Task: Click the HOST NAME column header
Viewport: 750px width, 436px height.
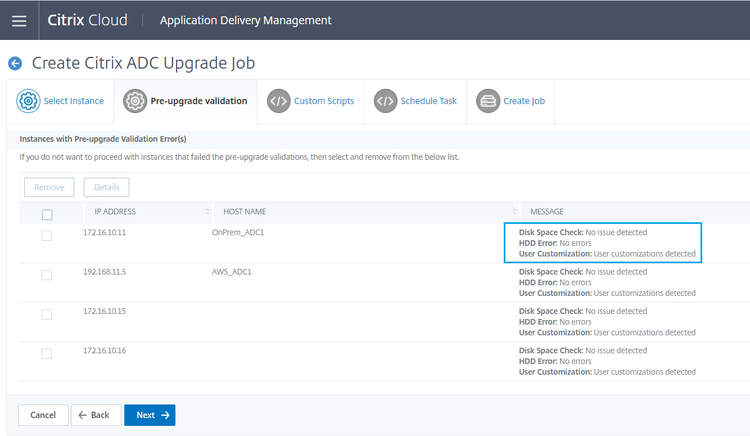Action: pos(244,211)
